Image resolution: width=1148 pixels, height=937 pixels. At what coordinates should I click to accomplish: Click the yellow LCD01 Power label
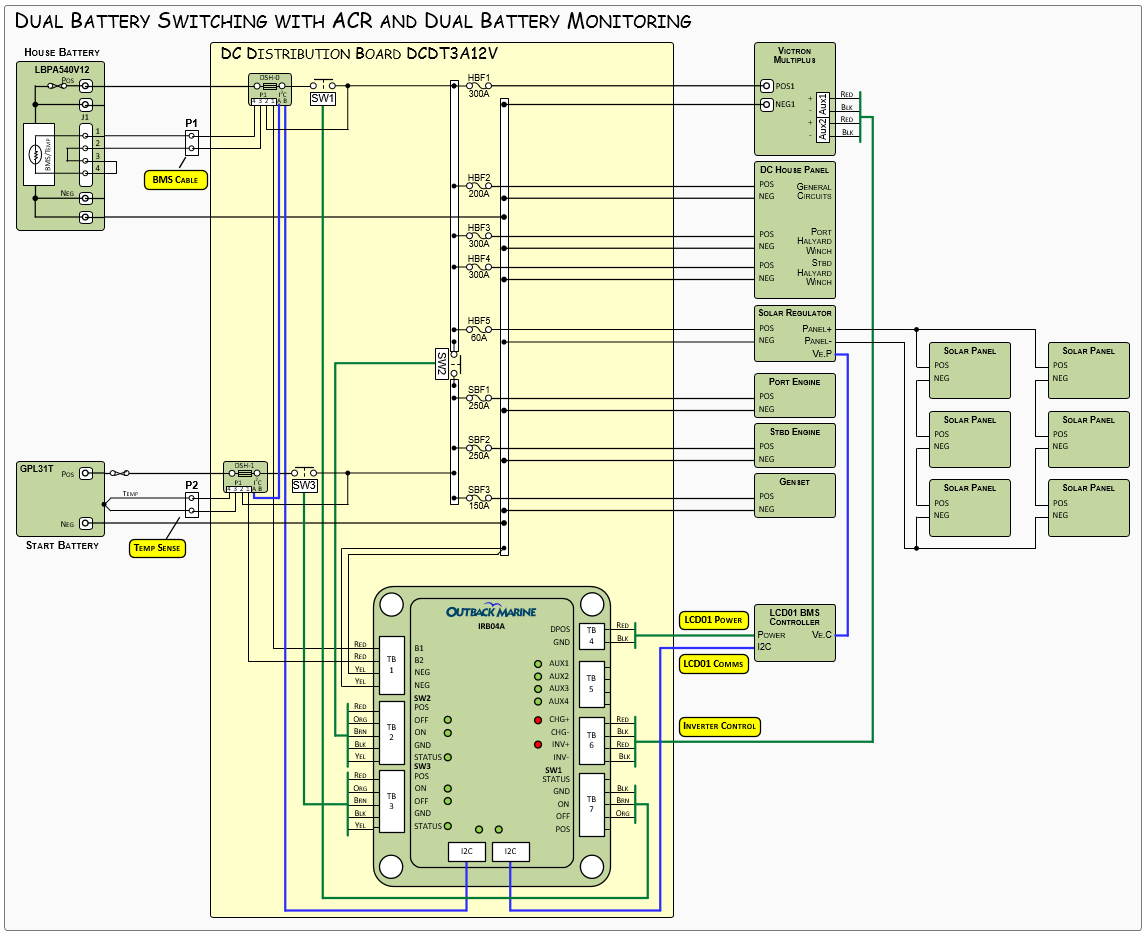click(714, 620)
